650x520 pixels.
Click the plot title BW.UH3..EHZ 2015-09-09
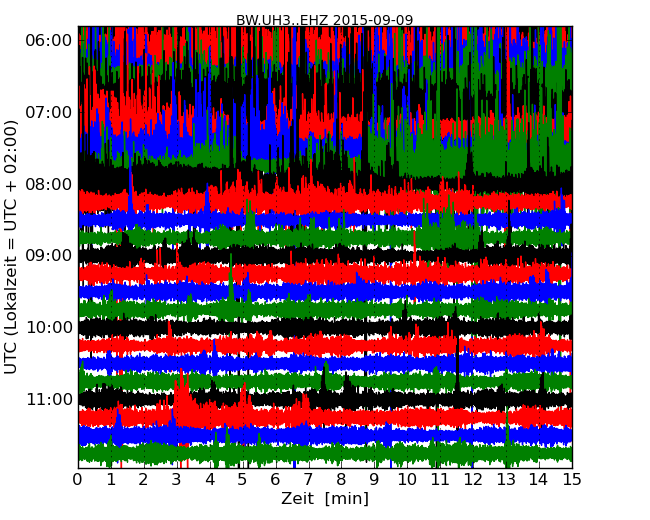(325, 20)
